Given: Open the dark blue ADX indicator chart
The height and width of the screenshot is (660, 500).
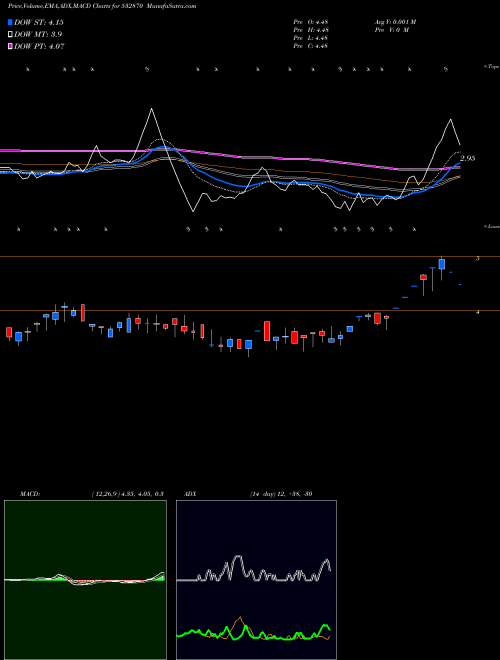Looking at the screenshot, I should 256,580.
